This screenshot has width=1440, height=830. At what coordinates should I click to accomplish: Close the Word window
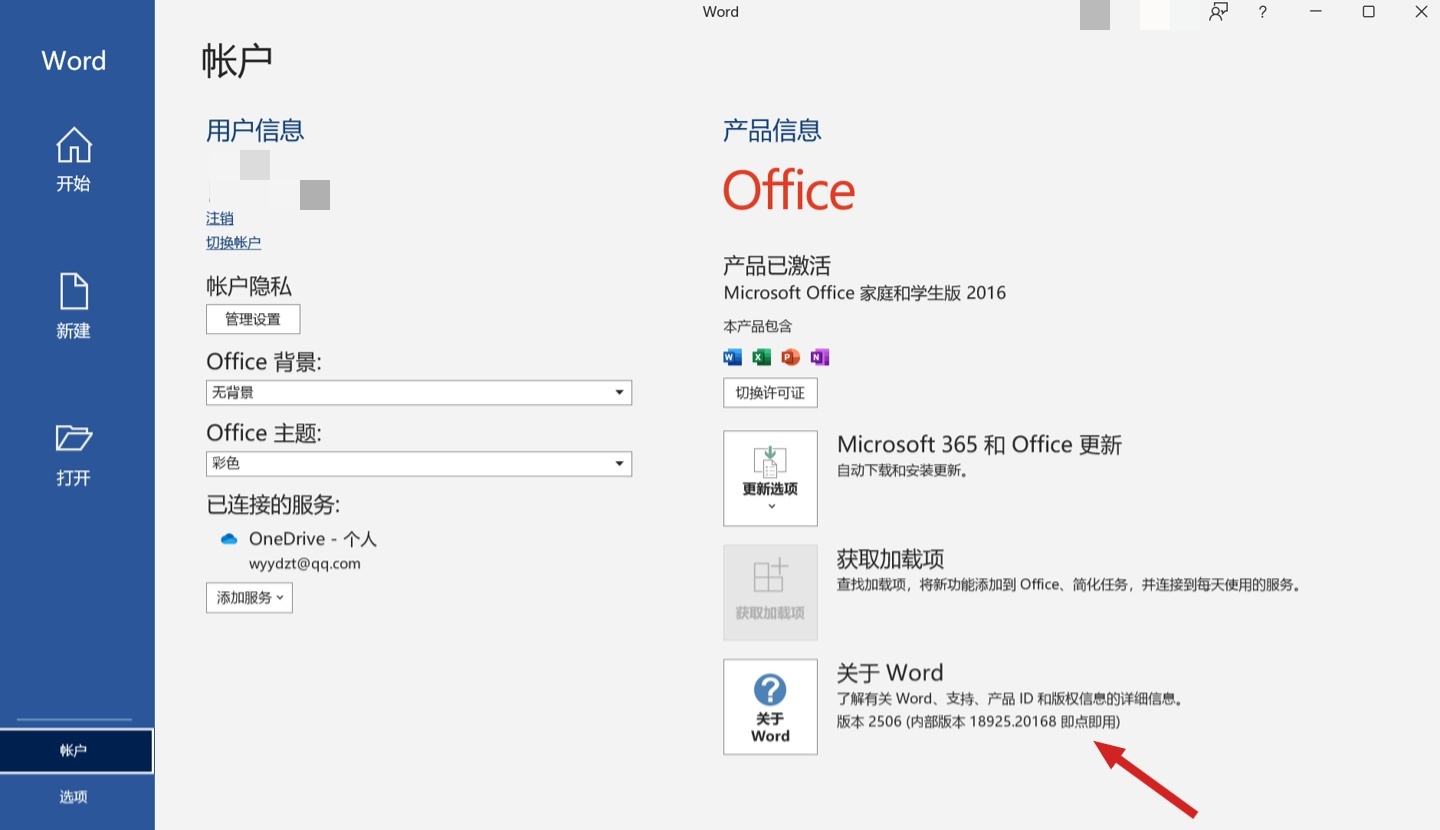(1421, 12)
